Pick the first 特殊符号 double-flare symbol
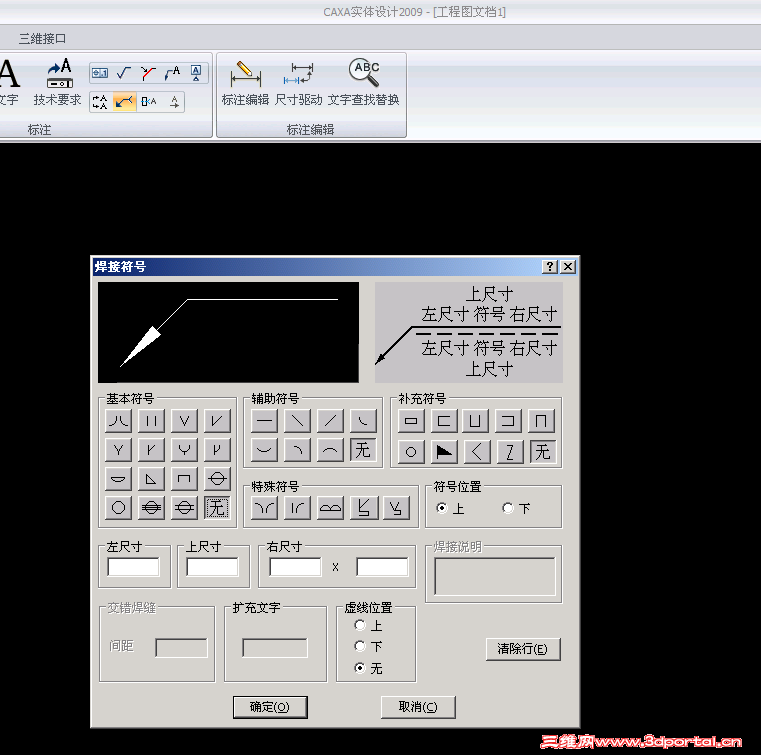 265,508
